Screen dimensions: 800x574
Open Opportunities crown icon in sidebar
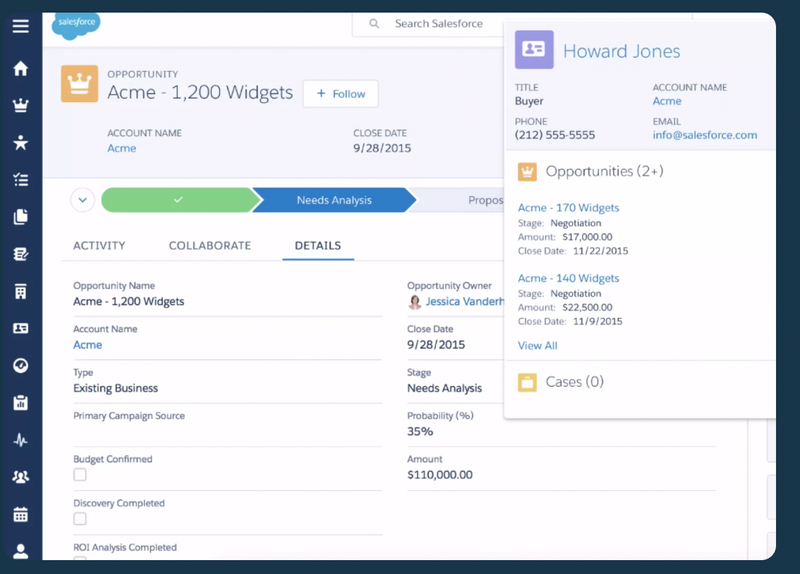click(20, 105)
